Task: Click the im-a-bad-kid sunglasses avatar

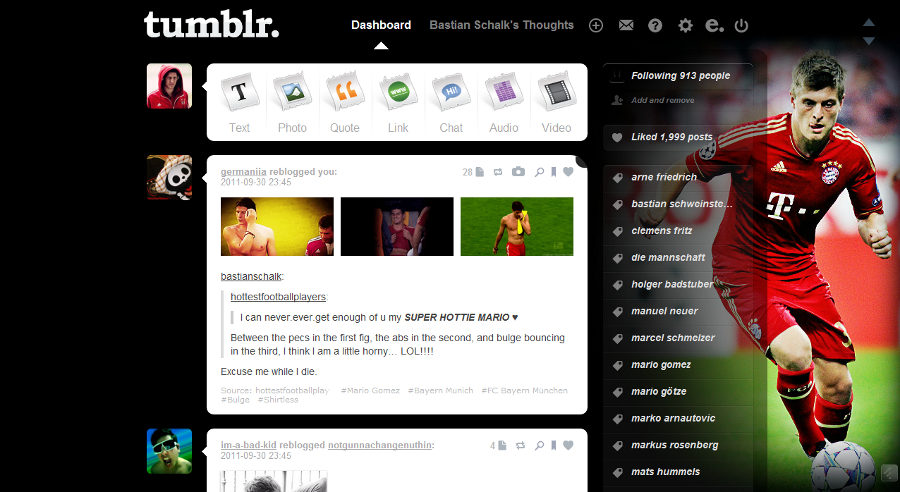Action: coord(169,451)
